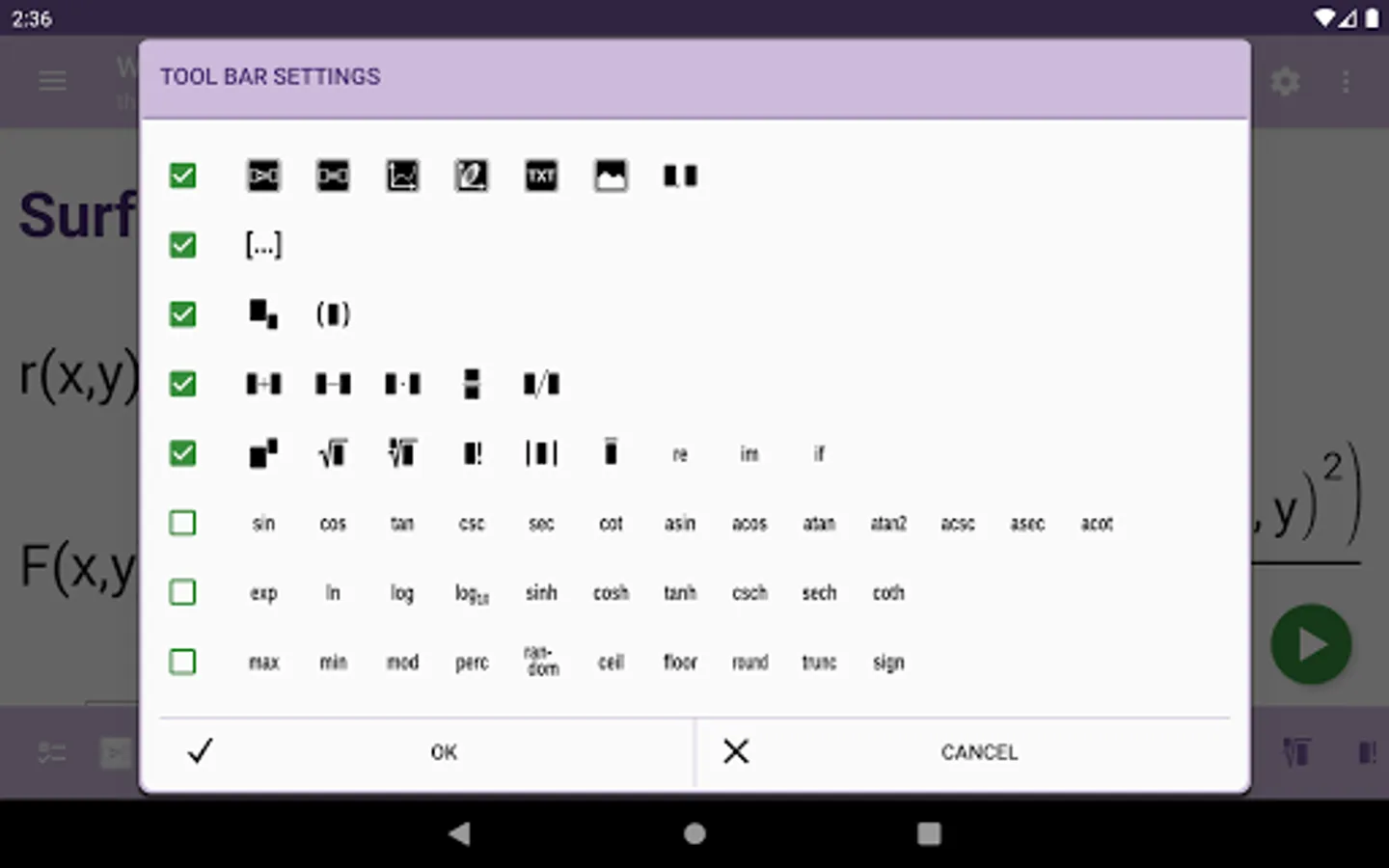Select the new equation definition icon
The height and width of the screenshot is (868, 1389).
263,176
